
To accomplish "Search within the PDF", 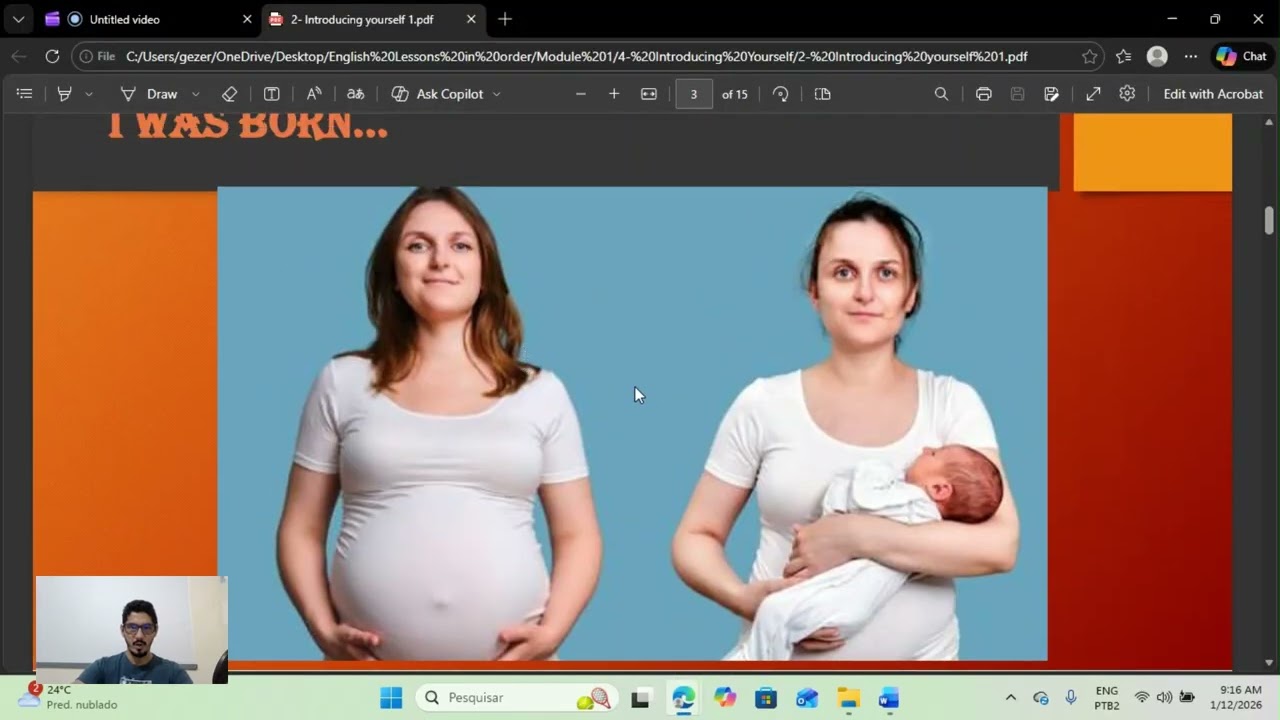I will pos(941,94).
